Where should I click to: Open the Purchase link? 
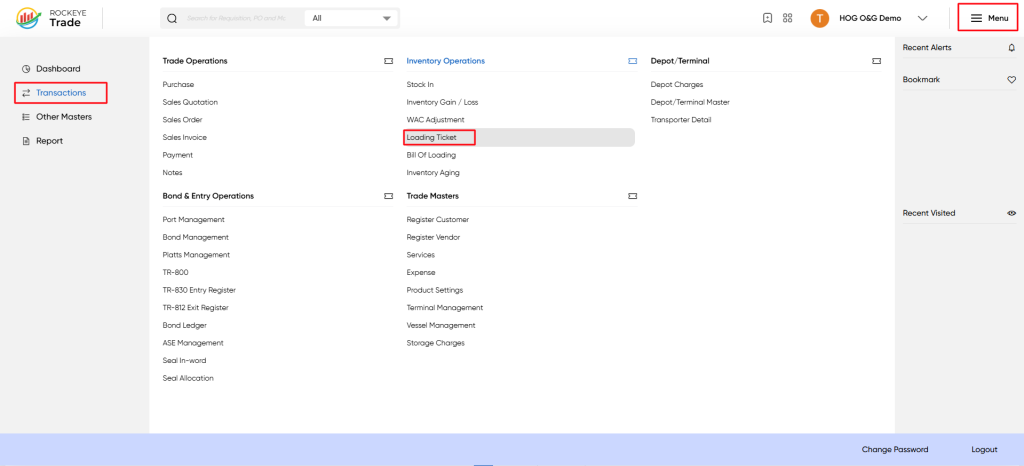[178, 85]
